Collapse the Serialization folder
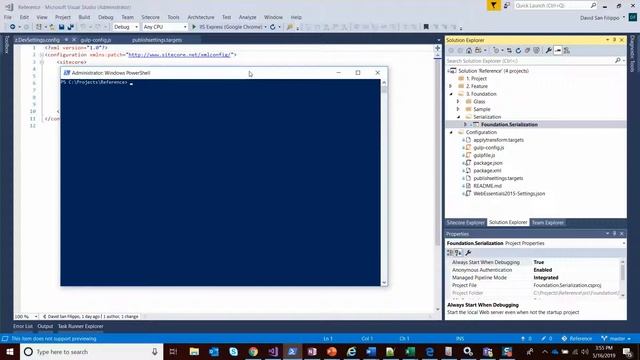This screenshot has width=640, height=360. [x=458, y=117]
